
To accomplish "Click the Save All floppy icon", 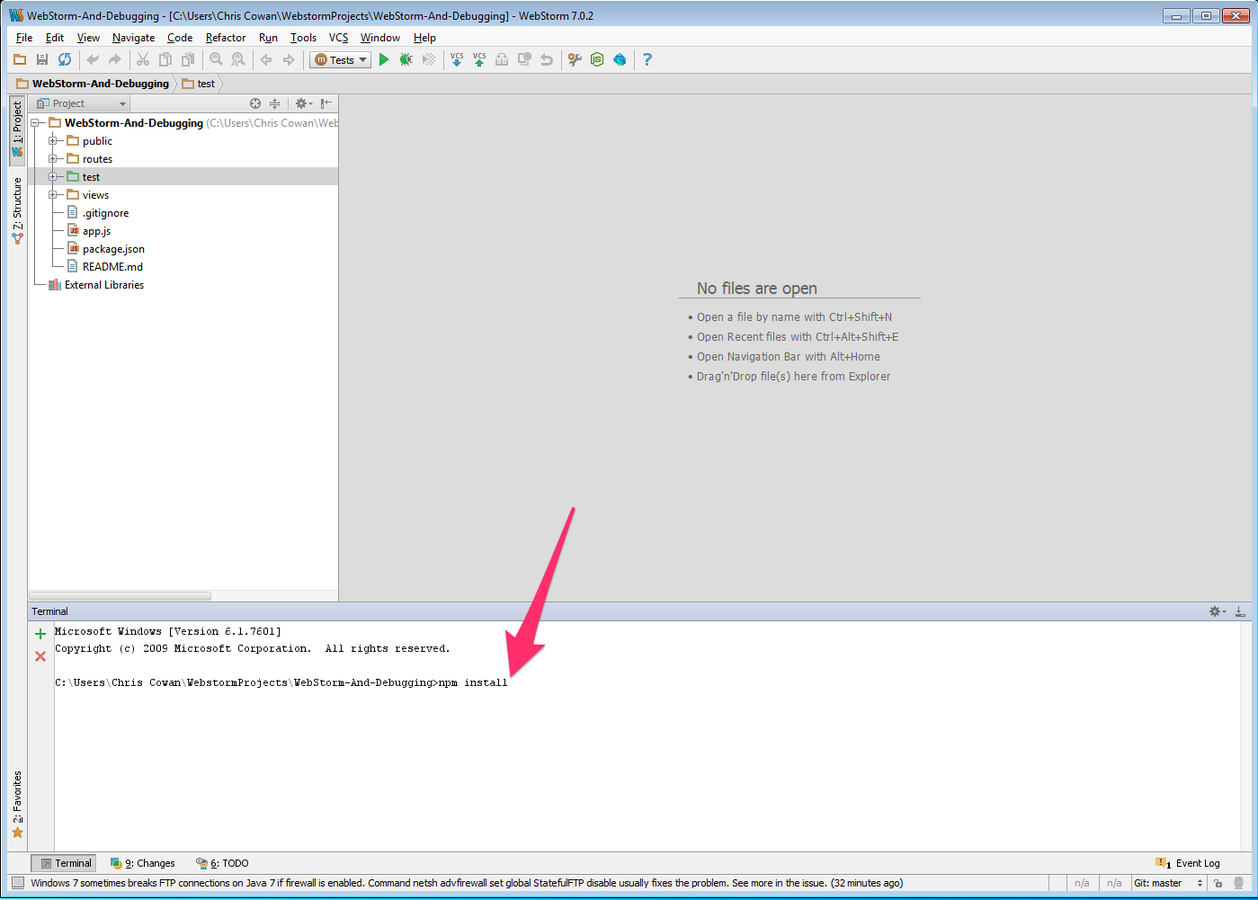I will tap(42, 60).
